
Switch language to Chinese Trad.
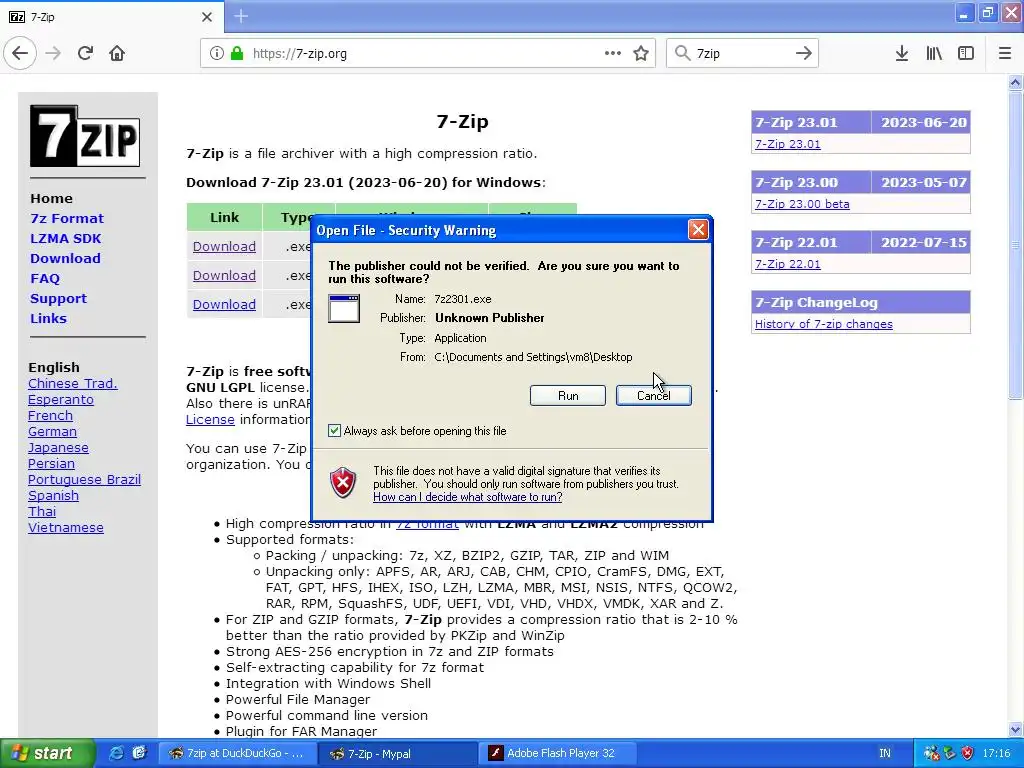click(72, 383)
